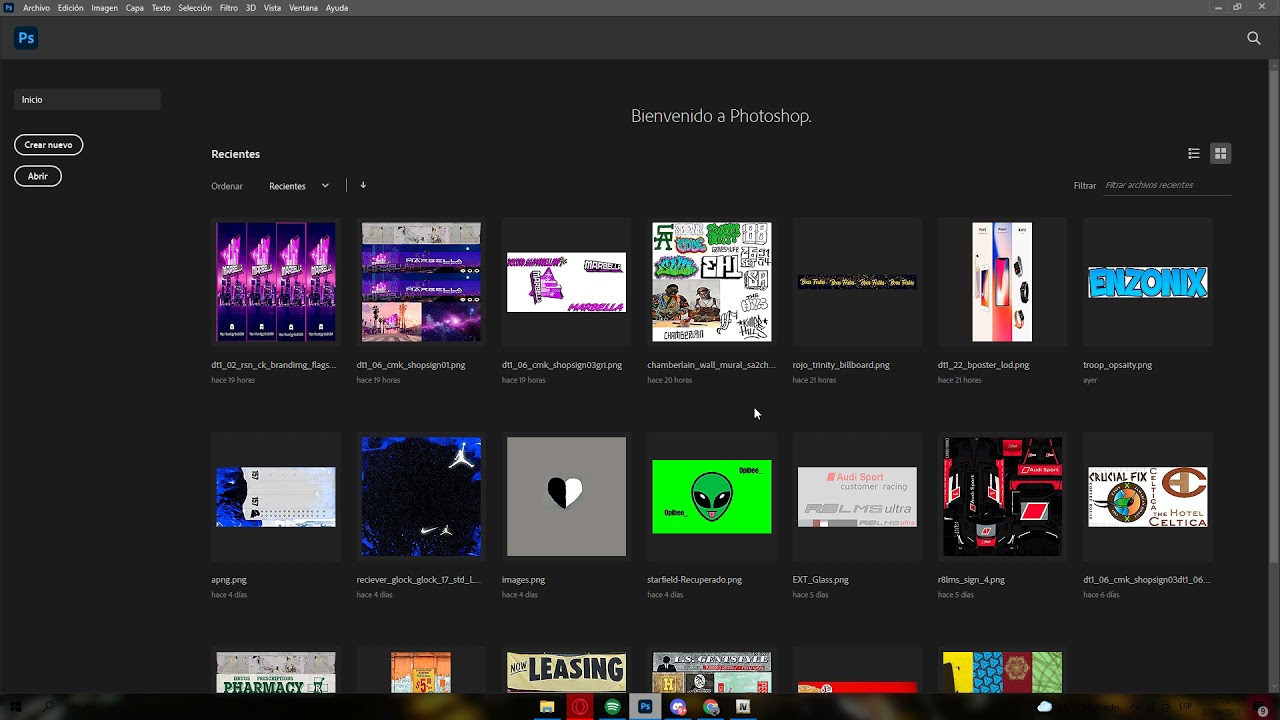Viewport: 1280px width, 720px height.
Task: Click file name r8lms_sign_4.png
Action: pos(971,580)
